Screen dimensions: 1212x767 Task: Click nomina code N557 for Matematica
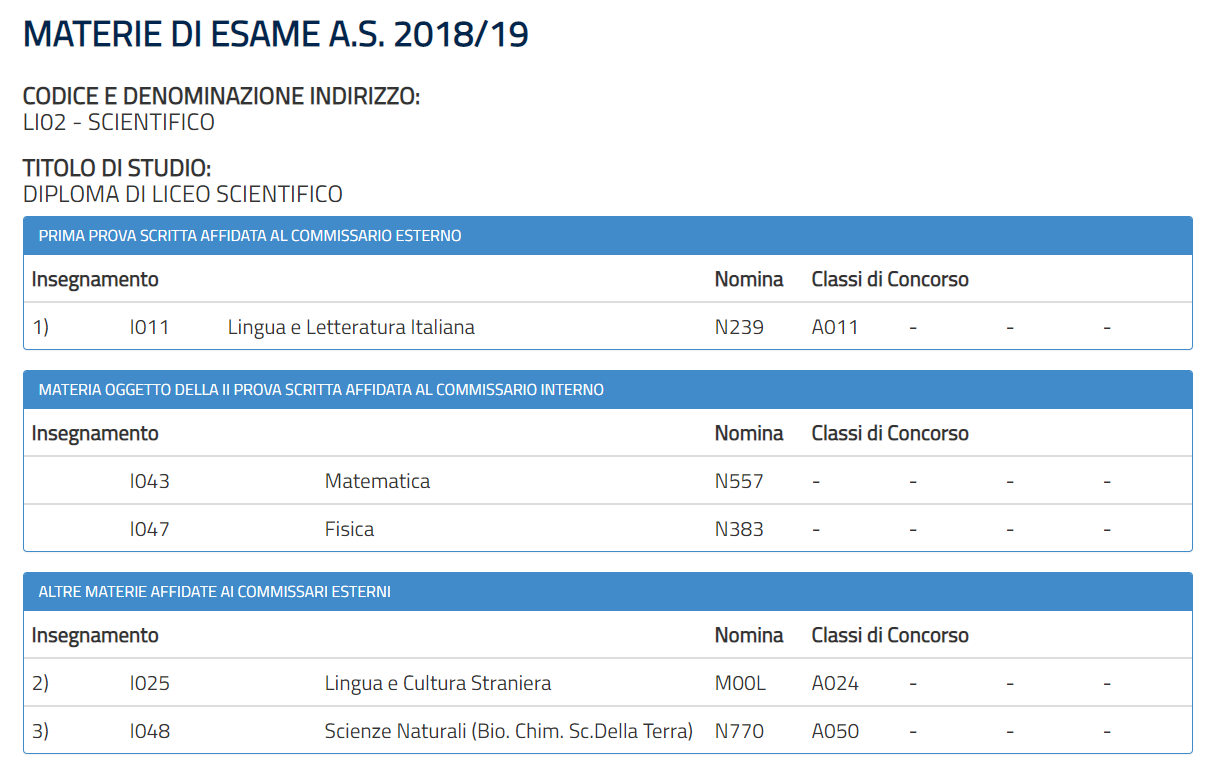pos(739,481)
